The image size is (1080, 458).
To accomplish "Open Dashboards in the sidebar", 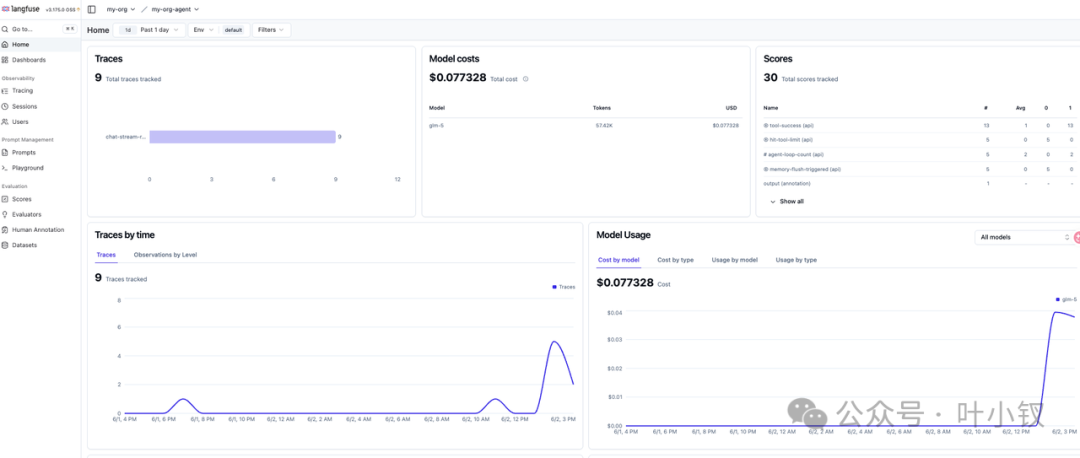I will (x=40, y=60).
